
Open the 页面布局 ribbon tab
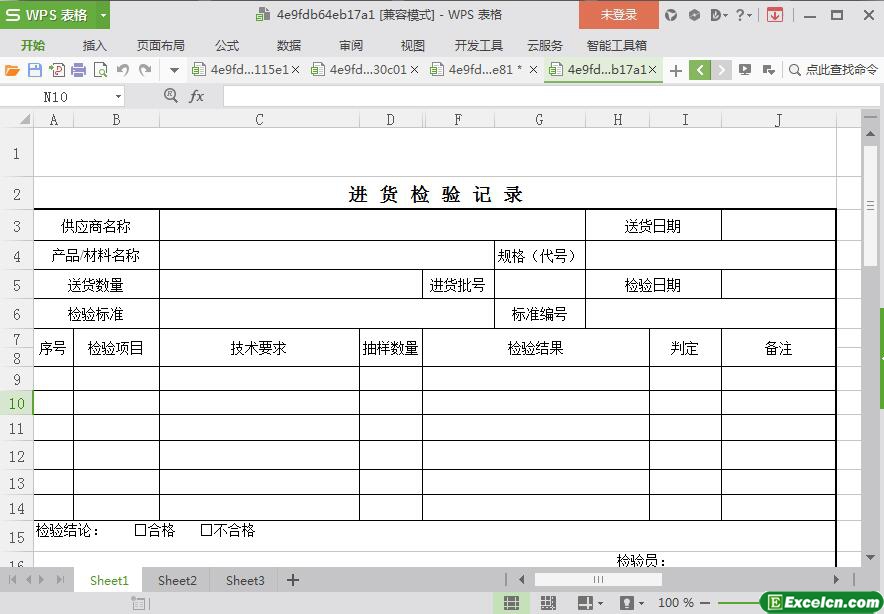[x=160, y=45]
